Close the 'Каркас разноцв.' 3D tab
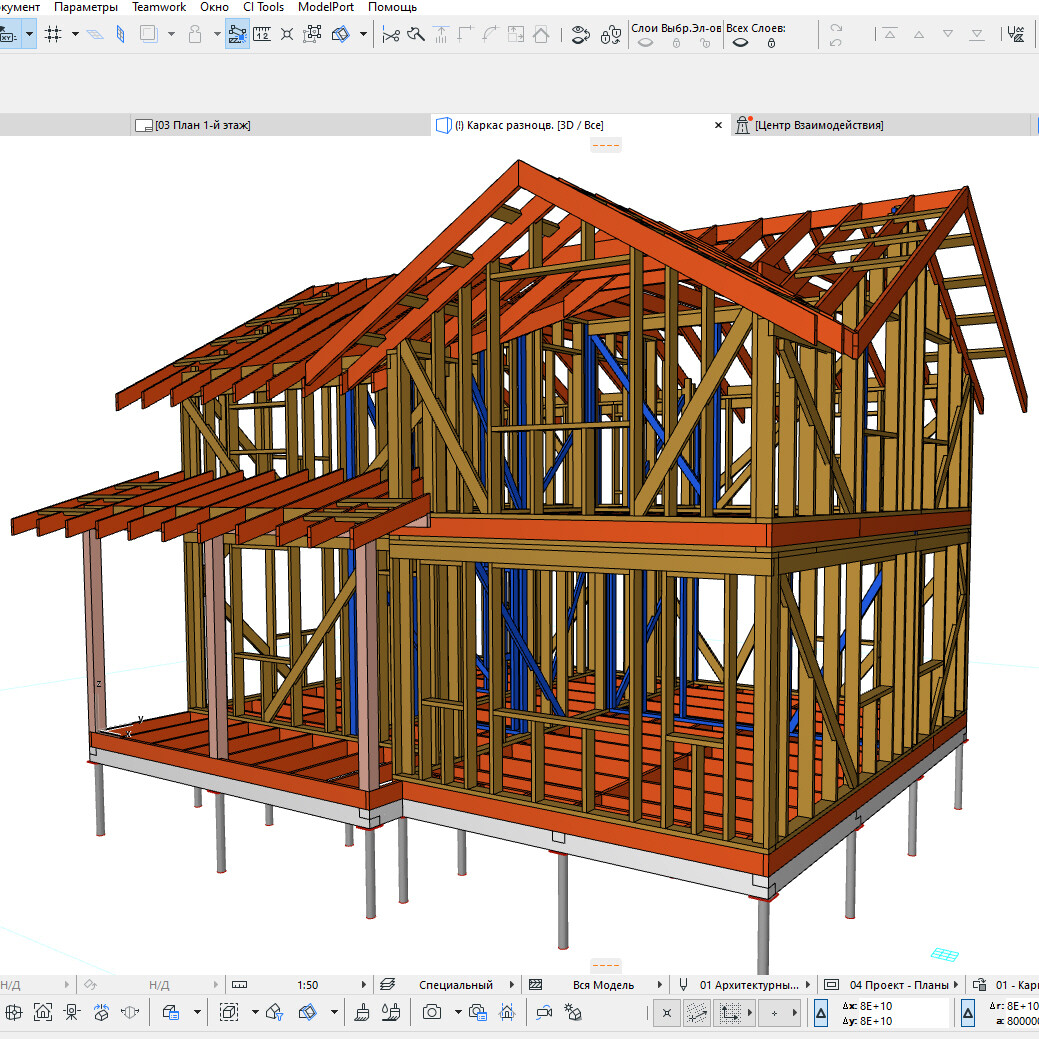The image size is (1039, 1039). pyautogui.click(x=717, y=125)
